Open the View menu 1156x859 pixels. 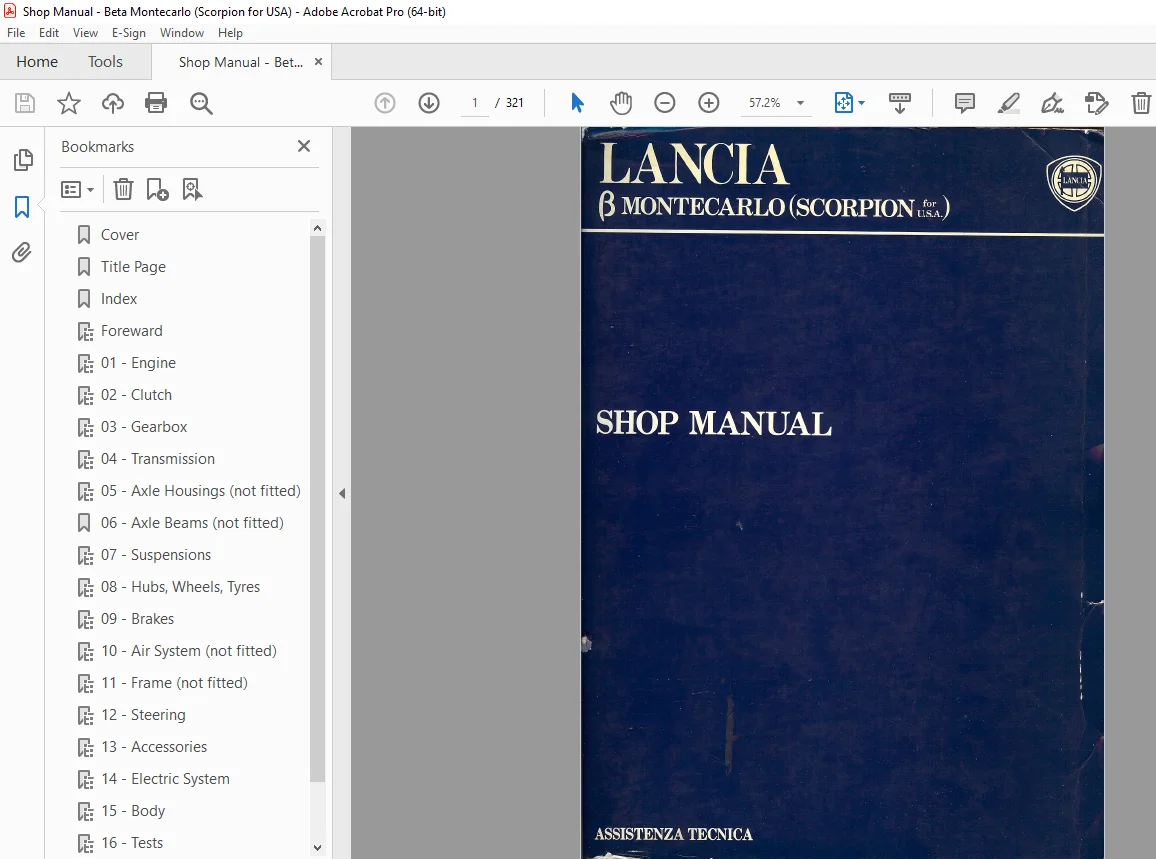86,32
